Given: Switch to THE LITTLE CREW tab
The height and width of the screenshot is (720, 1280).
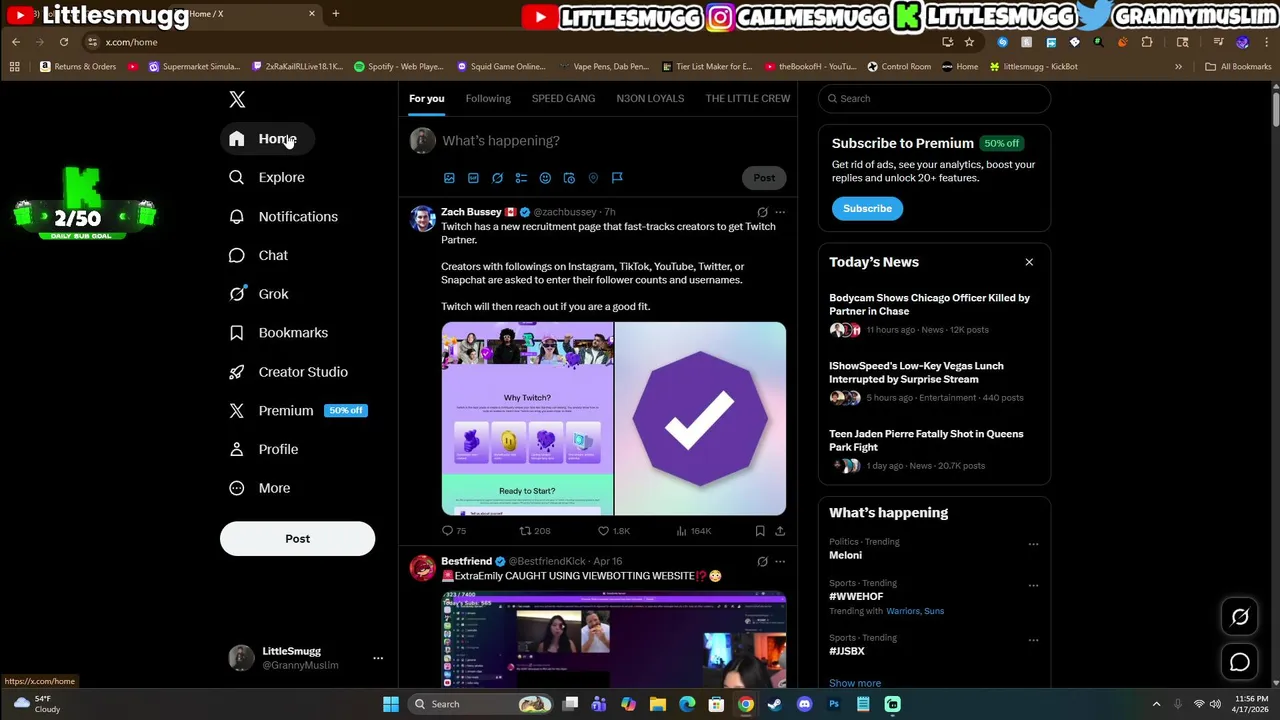Looking at the screenshot, I should pos(748,98).
